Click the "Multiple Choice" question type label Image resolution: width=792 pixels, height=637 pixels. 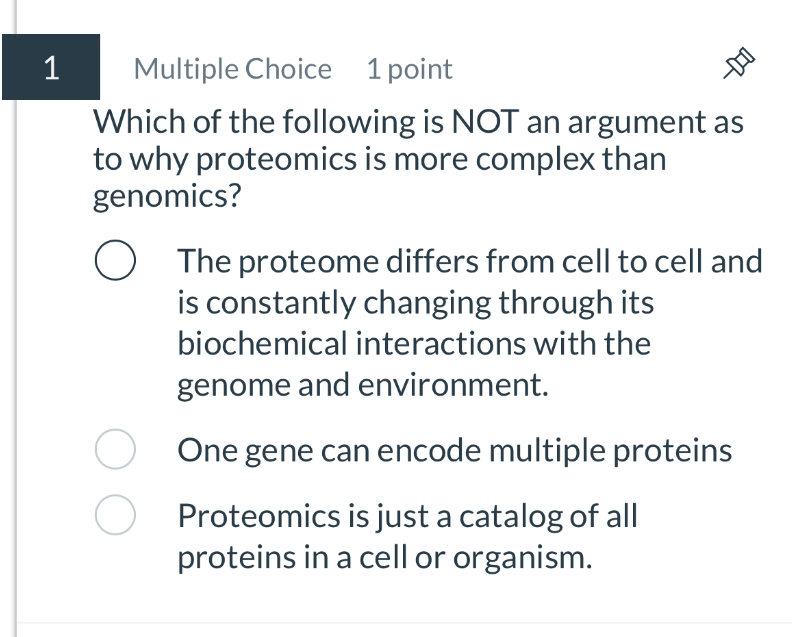click(x=232, y=69)
